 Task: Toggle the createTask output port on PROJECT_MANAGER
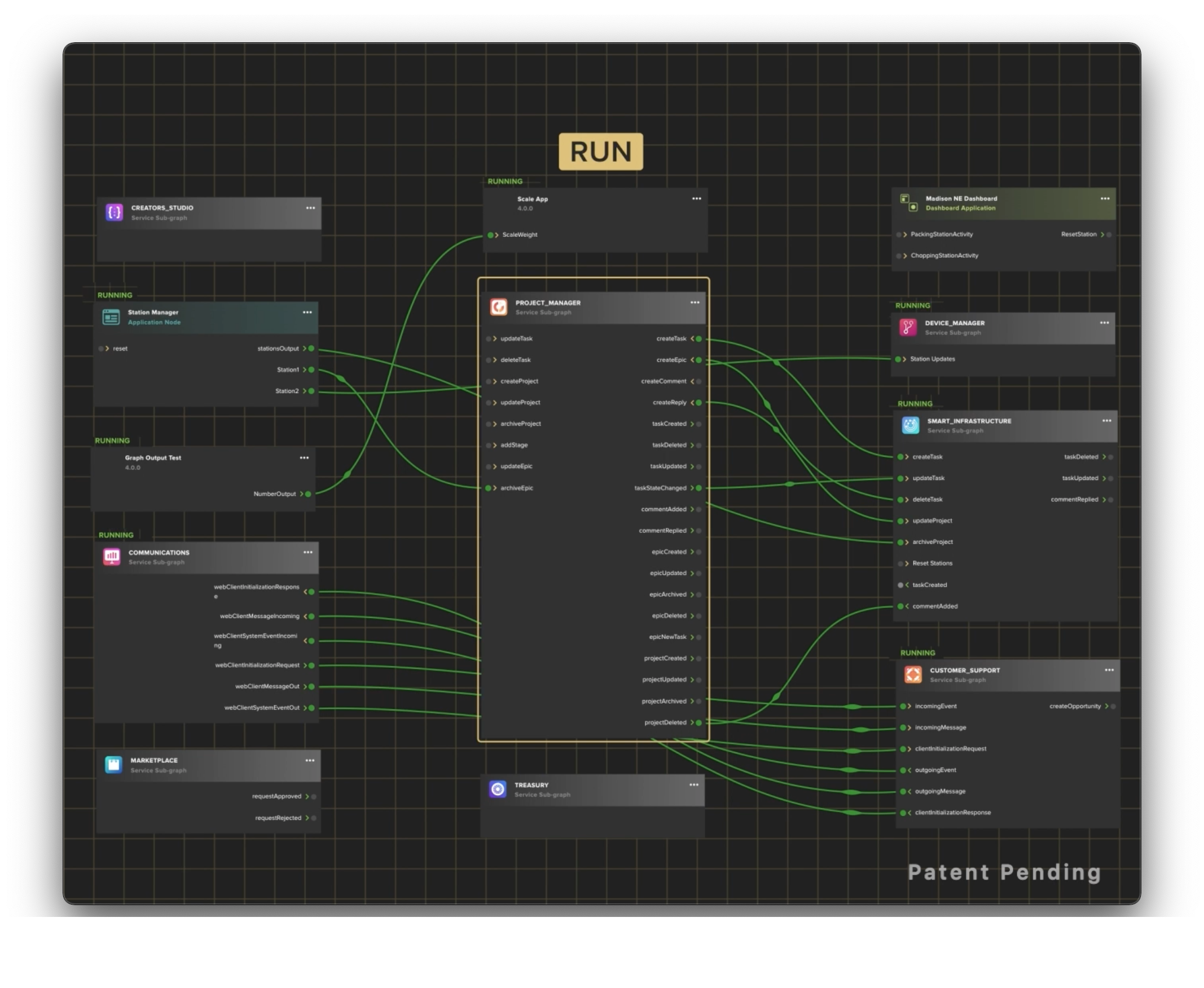(699, 338)
